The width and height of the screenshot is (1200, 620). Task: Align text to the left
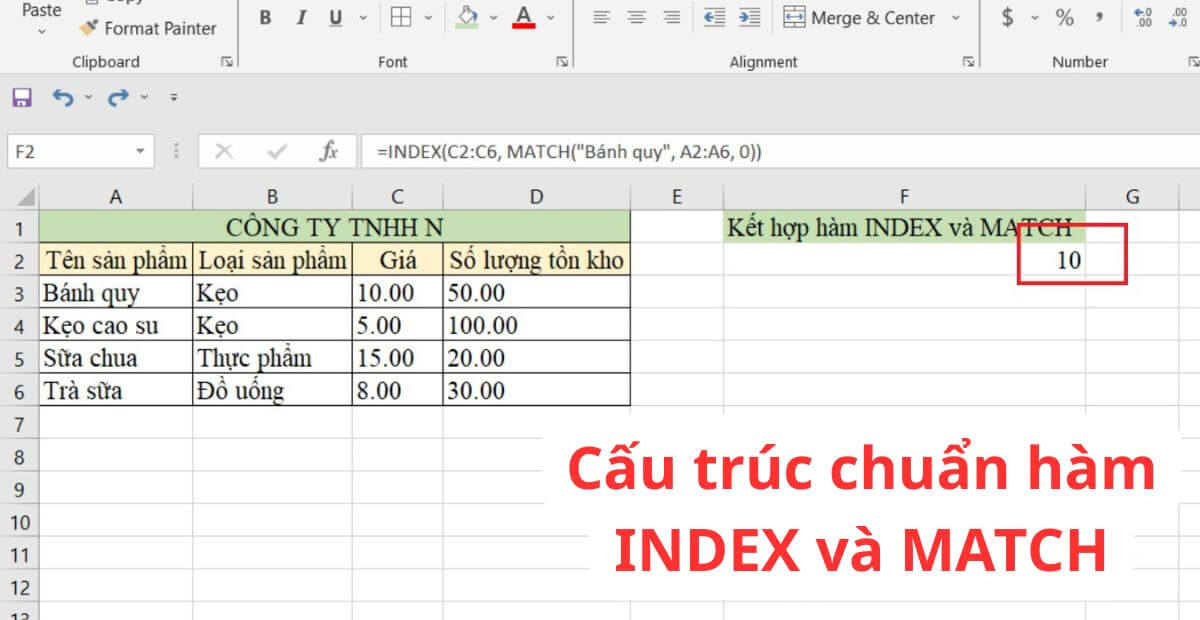601,17
